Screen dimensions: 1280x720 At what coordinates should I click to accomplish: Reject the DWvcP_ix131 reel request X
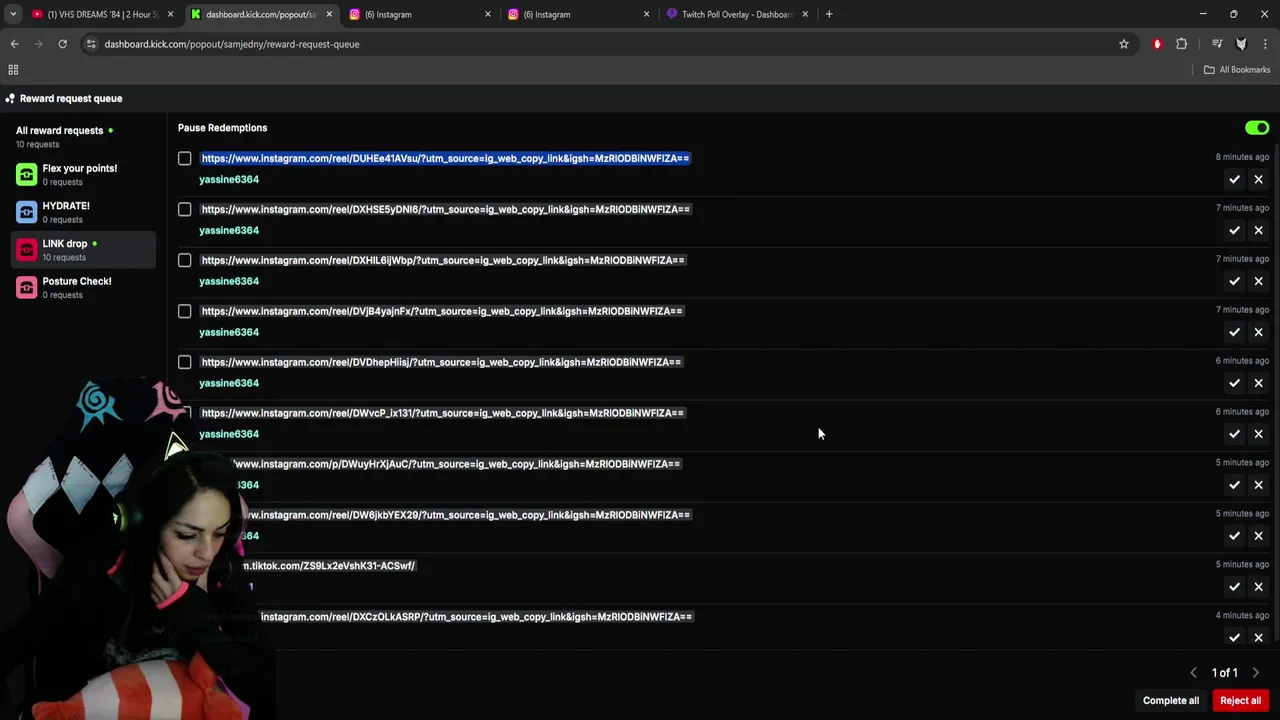point(1258,435)
